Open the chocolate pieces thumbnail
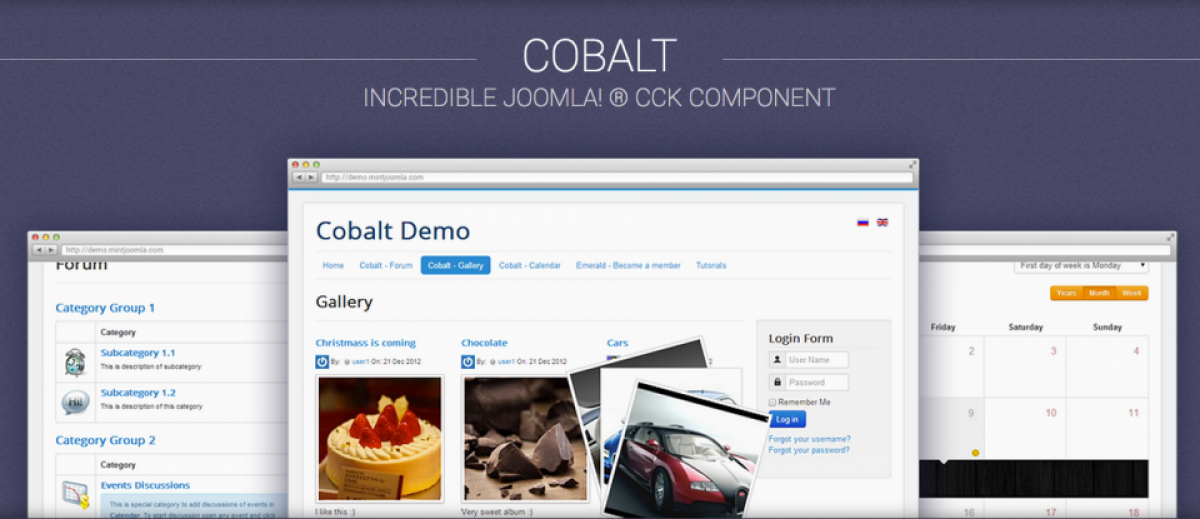Viewport: 1200px width, 519px height. coord(525,438)
